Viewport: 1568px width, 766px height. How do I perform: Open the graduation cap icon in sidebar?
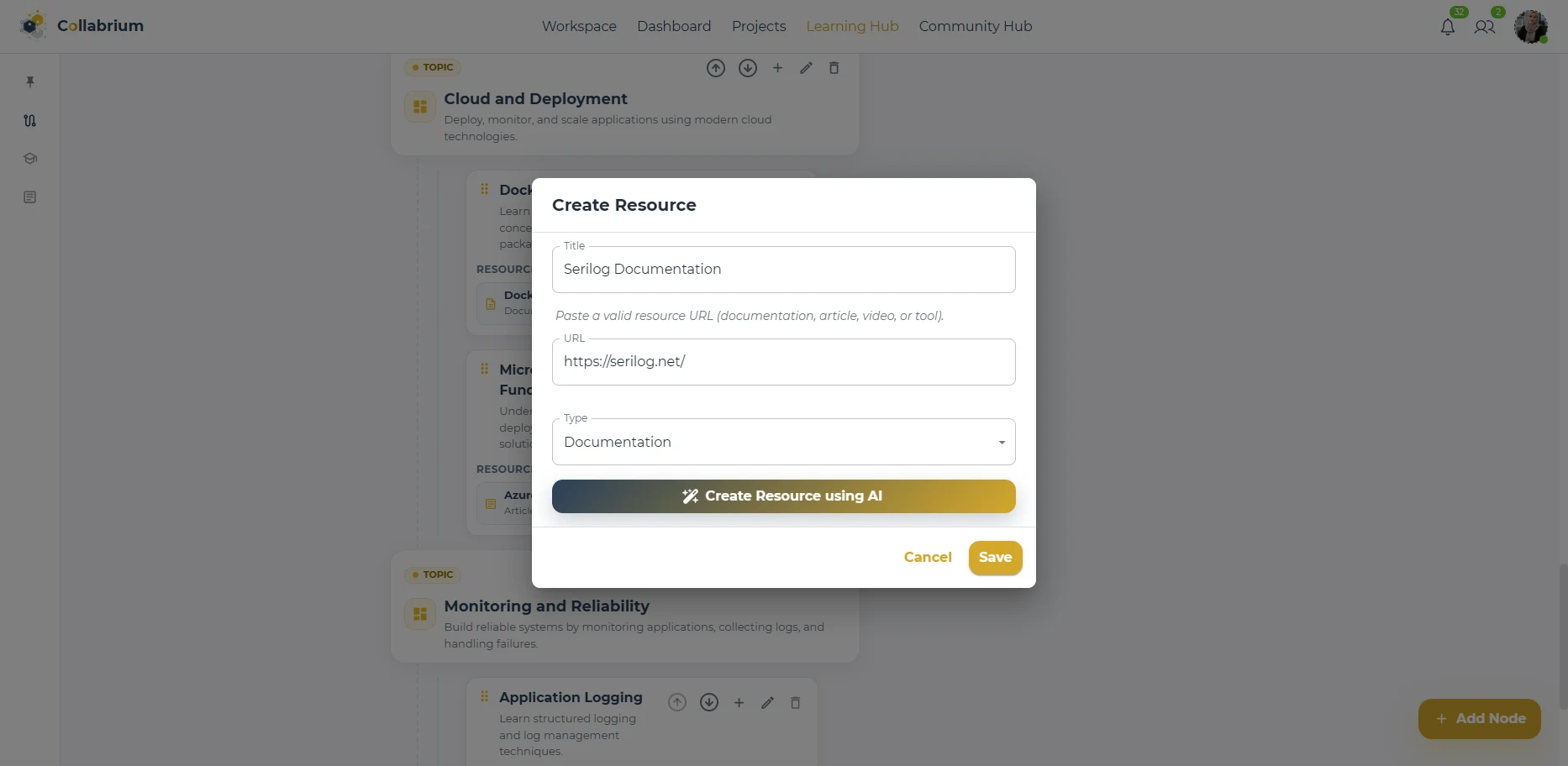point(30,159)
